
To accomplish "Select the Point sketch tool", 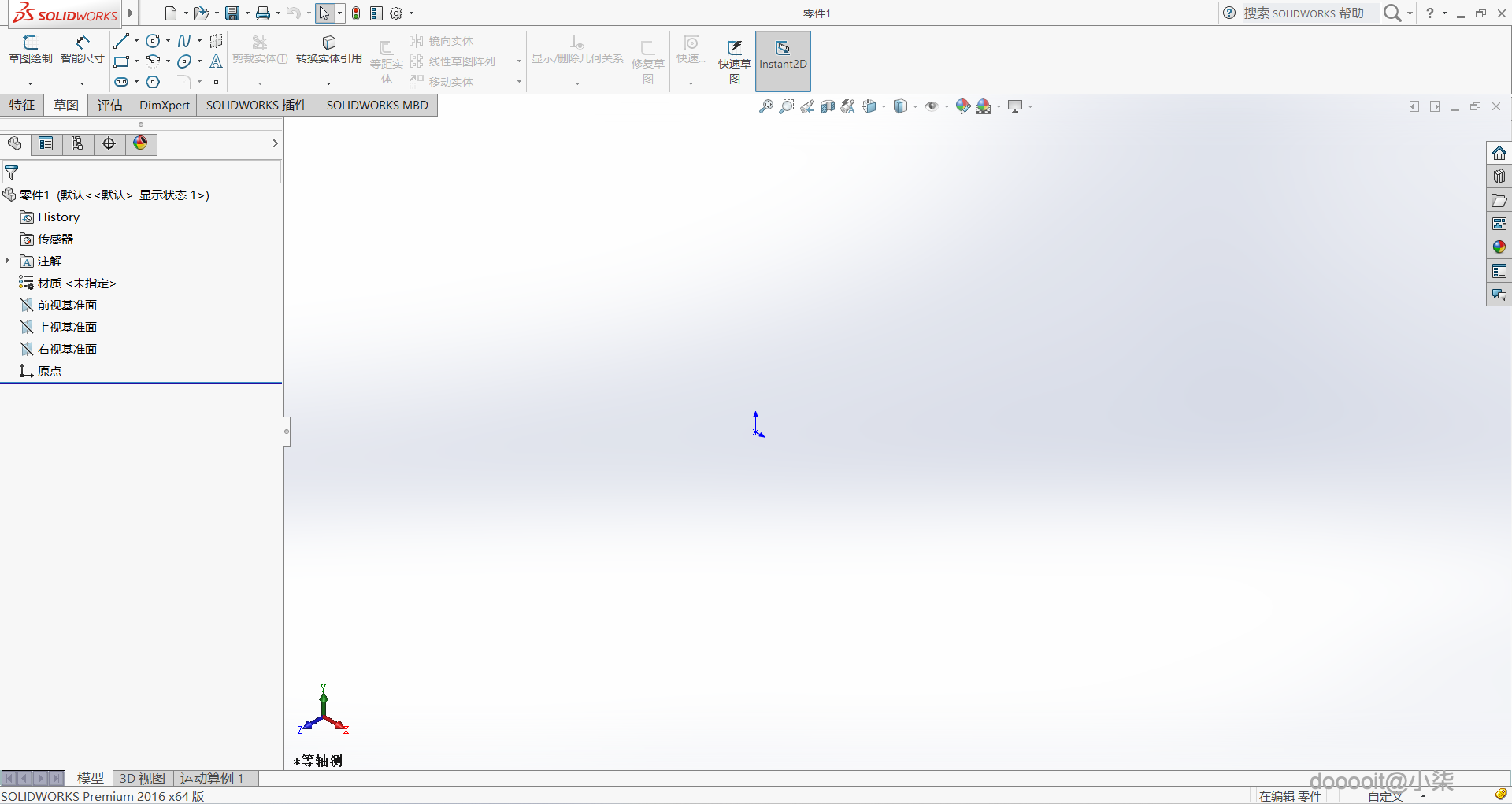I will tap(216, 82).
